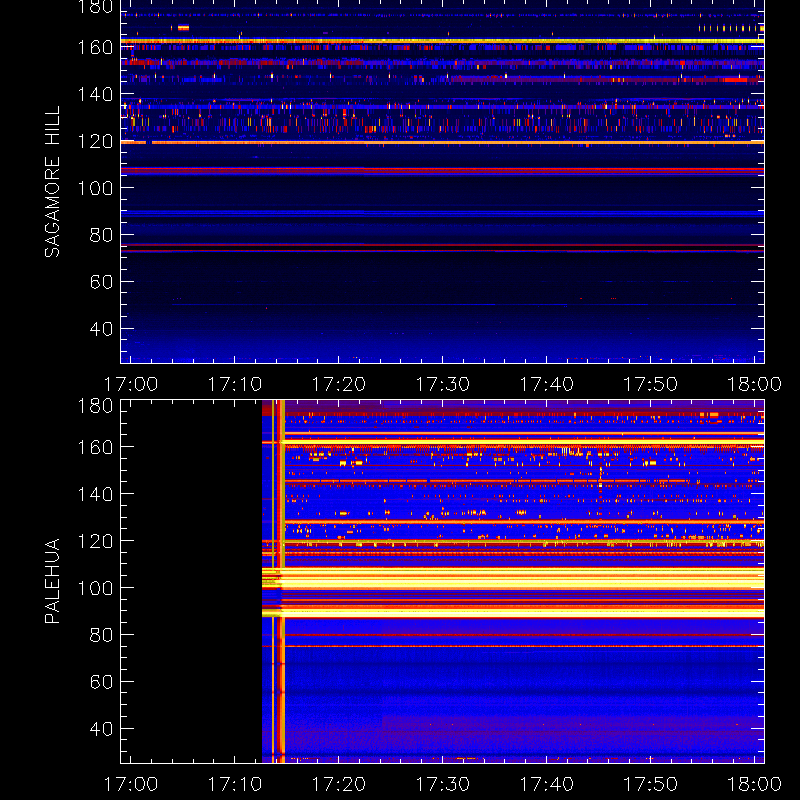Screen dimensions: 800x800
Task: Pick the 140 tick label on Palehua plot
Action: tap(95, 494)
